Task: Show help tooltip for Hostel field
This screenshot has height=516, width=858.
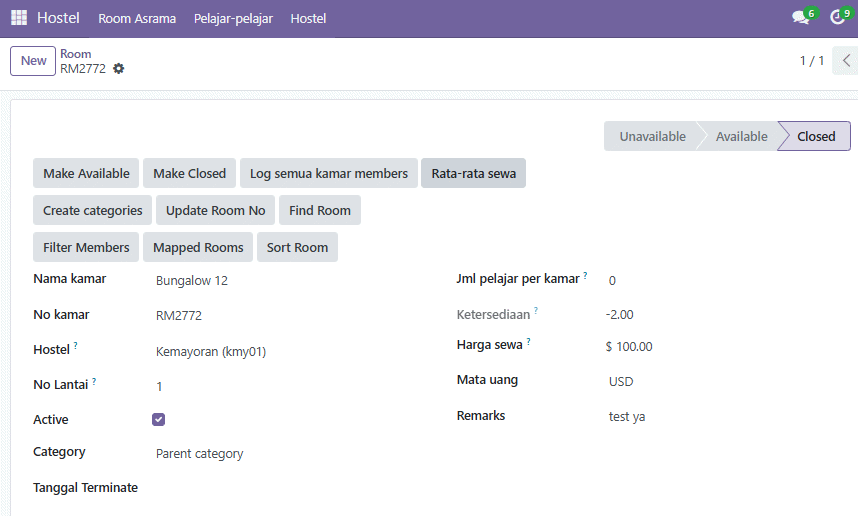Action: point(76,345)
